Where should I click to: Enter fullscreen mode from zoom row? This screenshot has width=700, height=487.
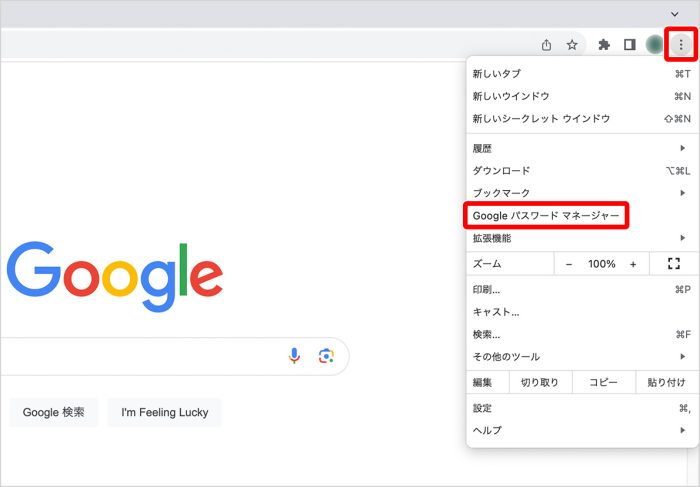(673, 264)
